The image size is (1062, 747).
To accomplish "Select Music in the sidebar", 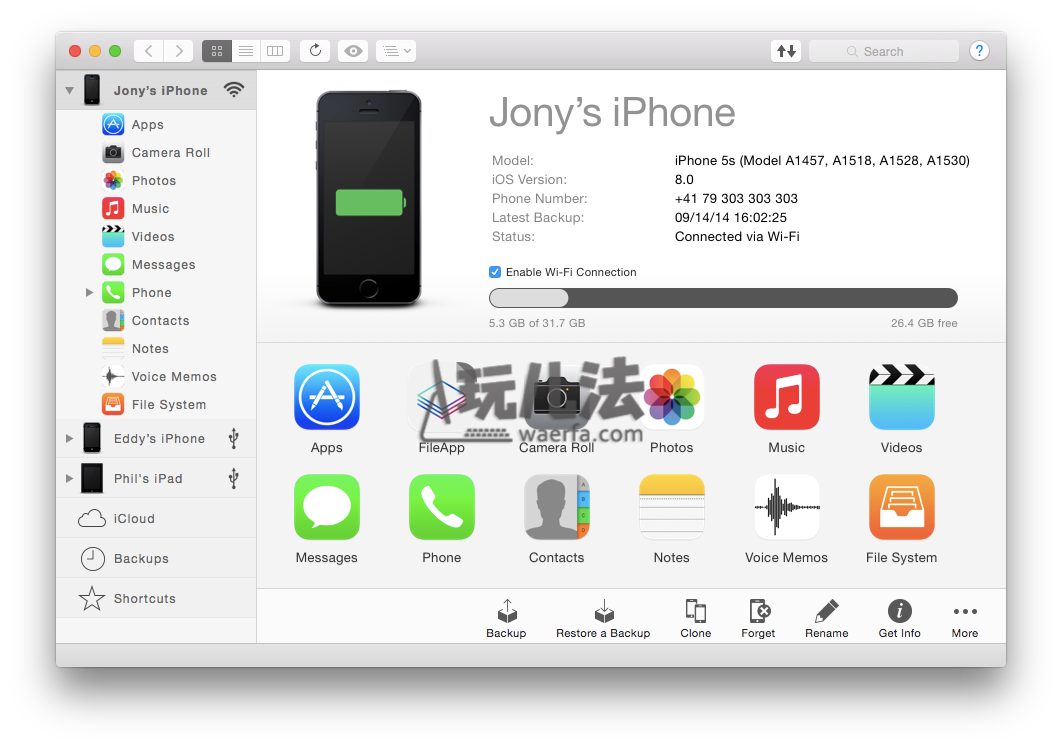I will click(156, 209).
